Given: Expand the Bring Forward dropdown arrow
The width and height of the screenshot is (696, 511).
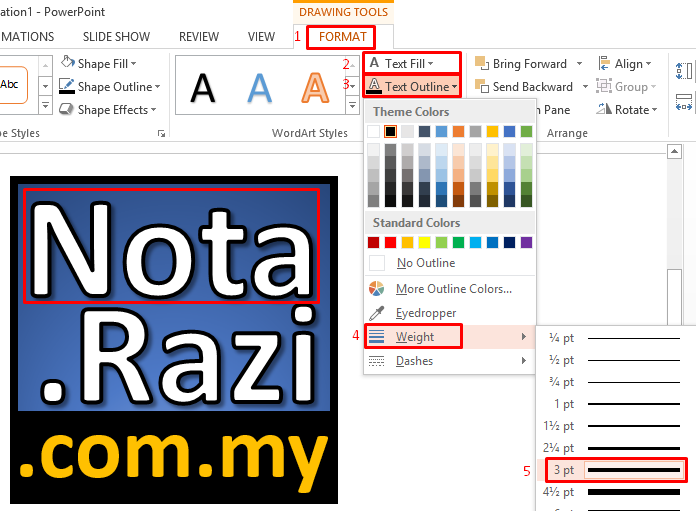Looking at the screenshot, I should click(x=579, y=64).
